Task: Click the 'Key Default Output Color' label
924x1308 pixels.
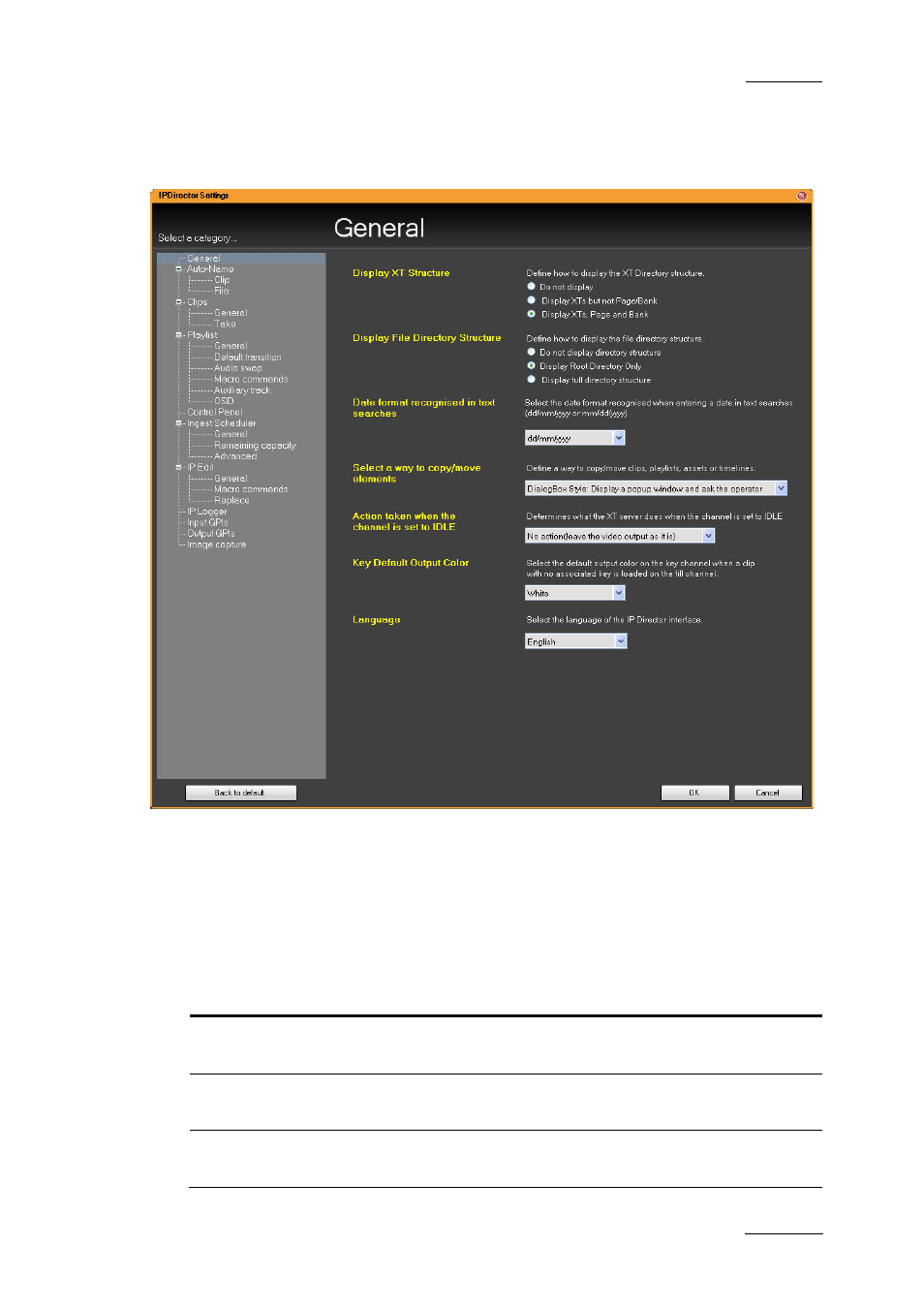Action: pos(411,563)
